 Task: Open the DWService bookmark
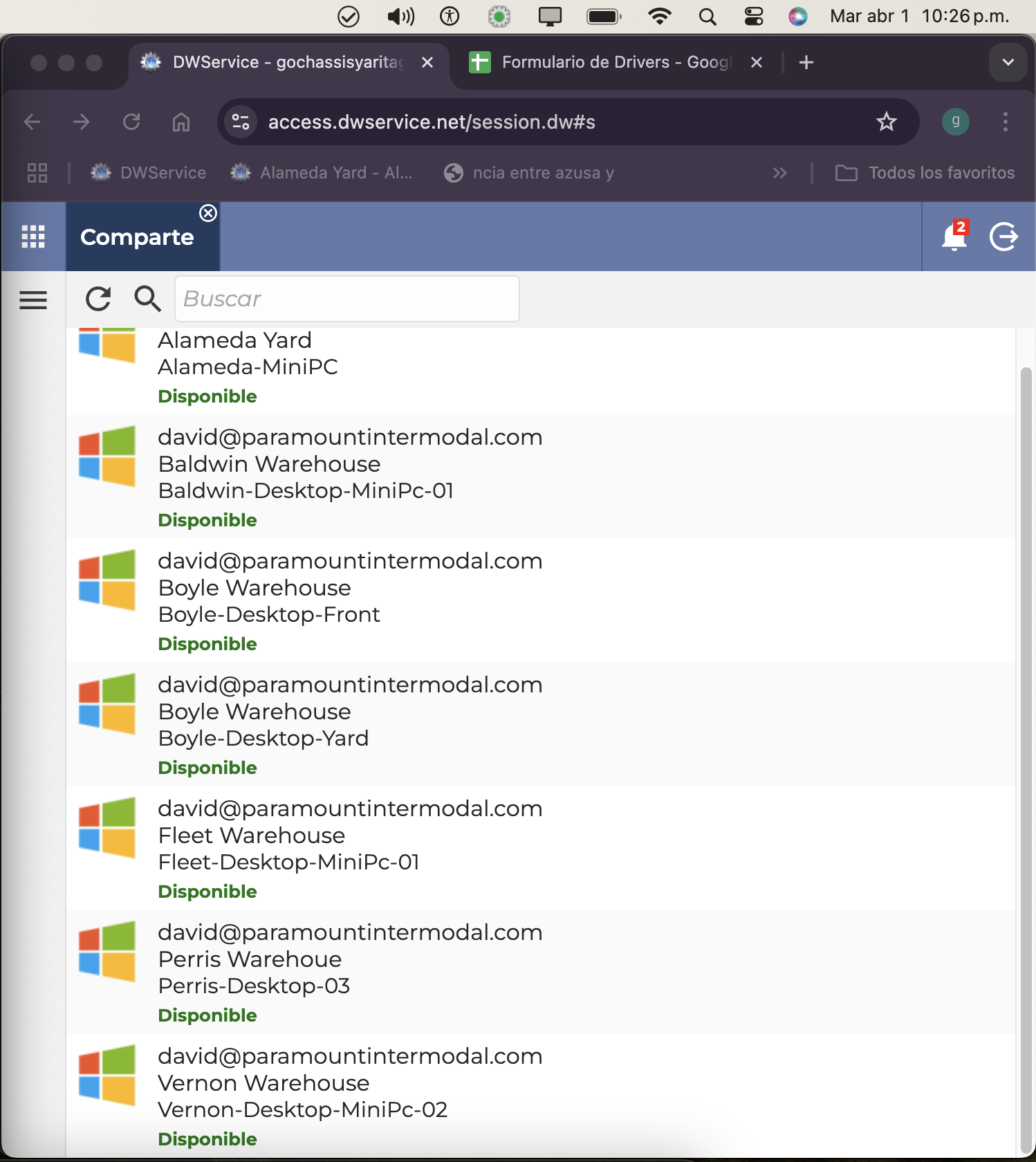coord(149,173)
